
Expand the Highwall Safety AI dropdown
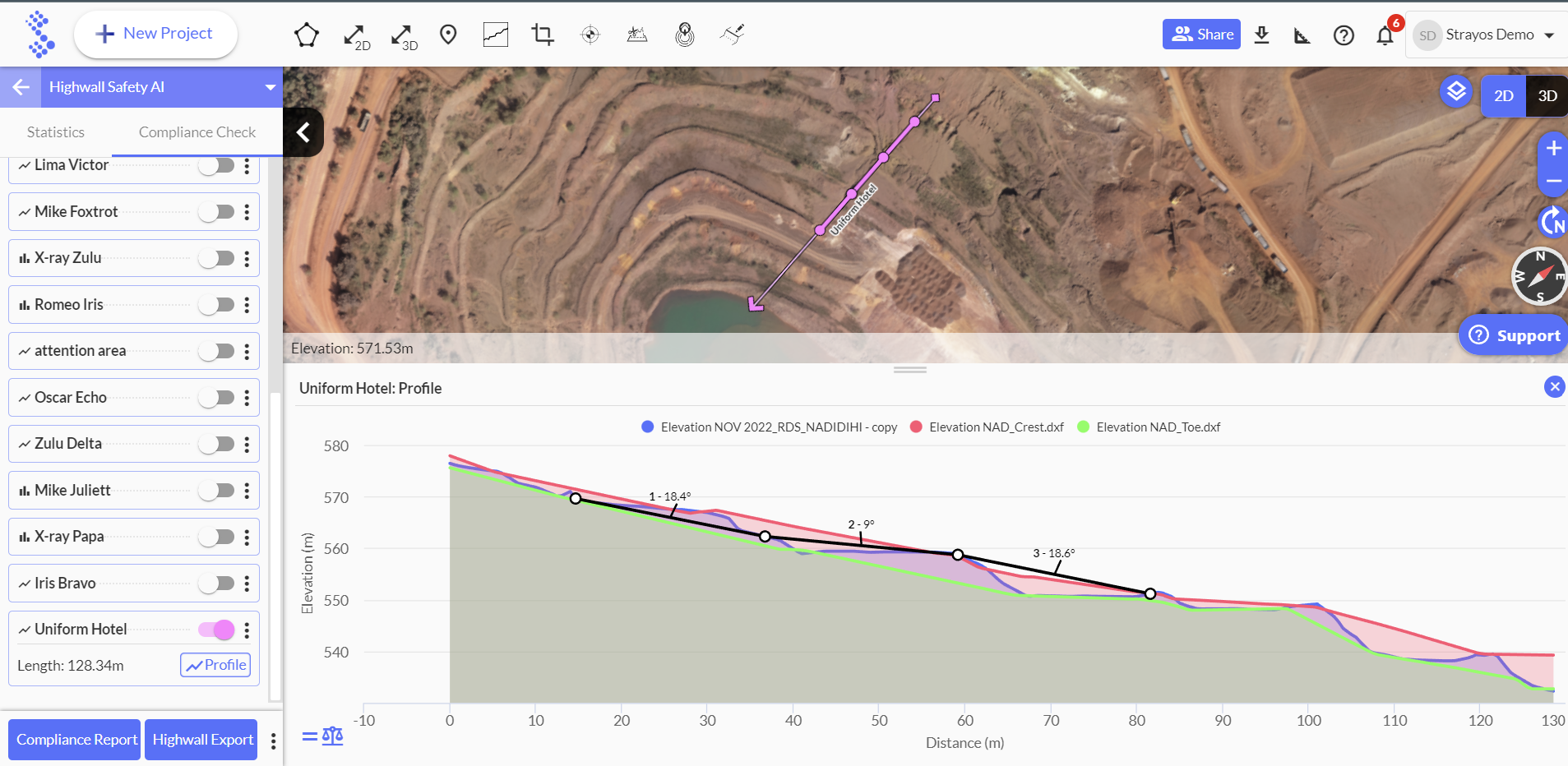coord(270,87)
